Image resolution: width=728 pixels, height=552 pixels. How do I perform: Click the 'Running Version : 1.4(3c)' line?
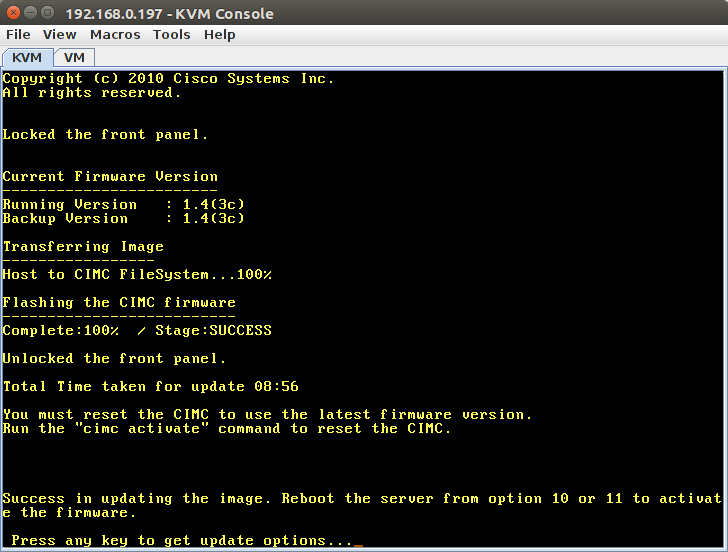pos(124,204)
